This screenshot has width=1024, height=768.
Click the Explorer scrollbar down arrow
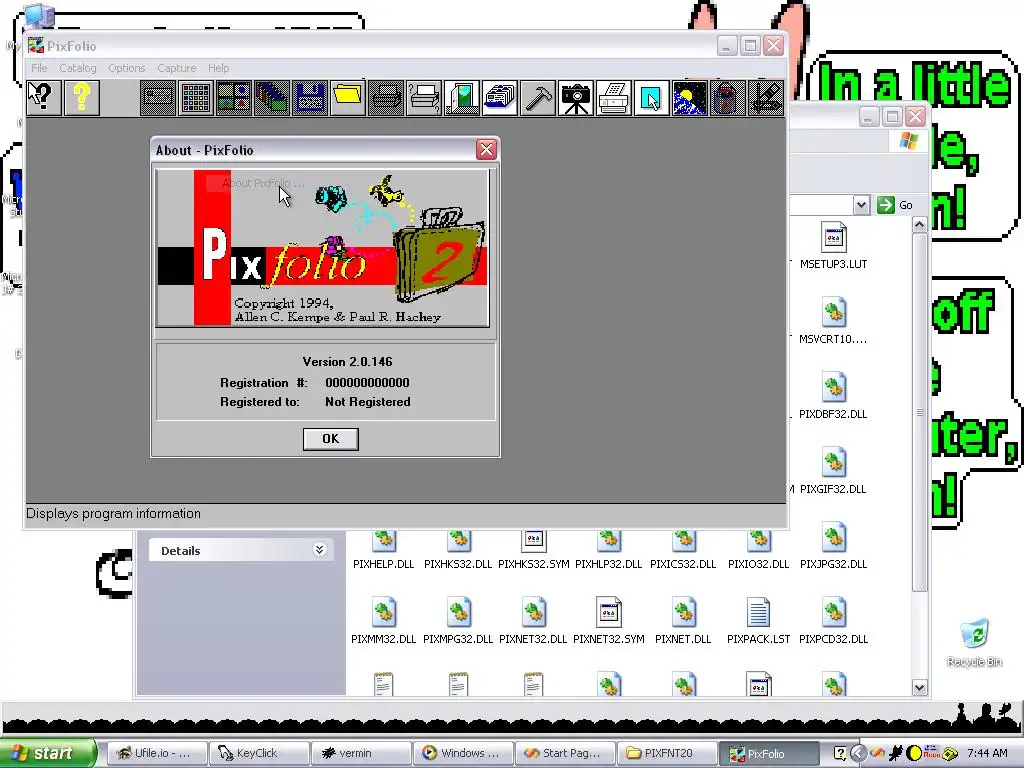[x=920, y=688]
